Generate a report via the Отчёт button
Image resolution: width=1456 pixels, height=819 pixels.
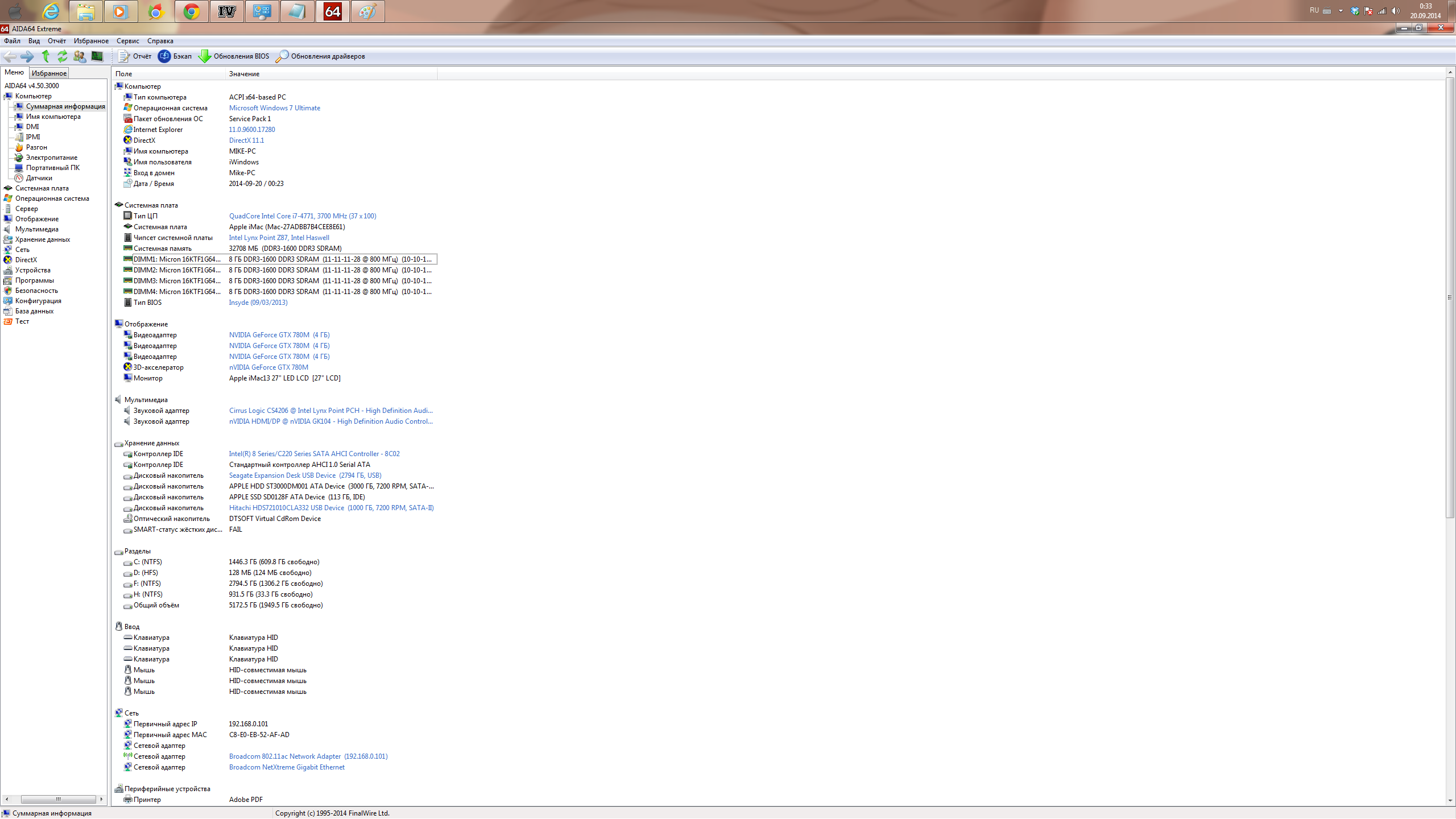[135, 56]
